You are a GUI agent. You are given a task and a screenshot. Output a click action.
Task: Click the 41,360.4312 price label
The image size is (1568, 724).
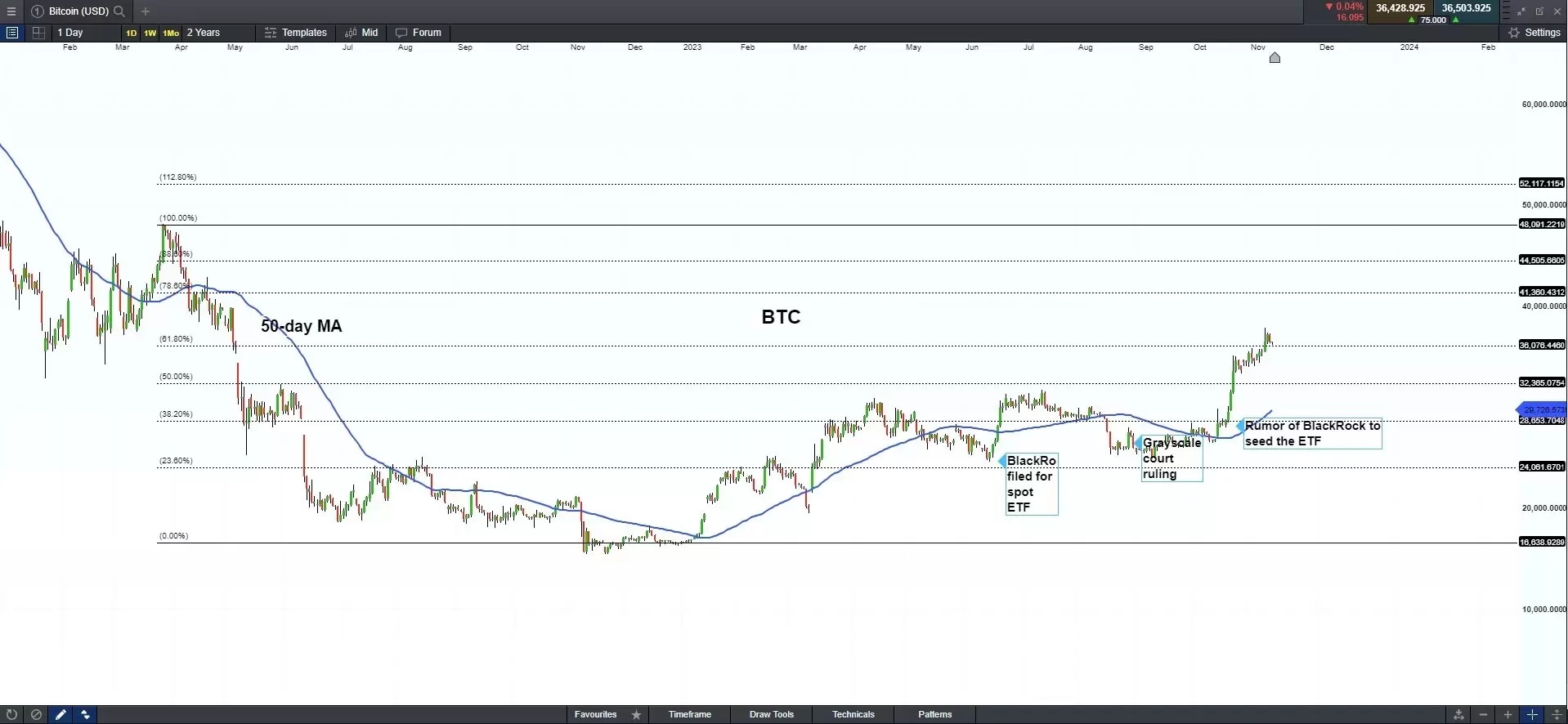point(1542,292)
